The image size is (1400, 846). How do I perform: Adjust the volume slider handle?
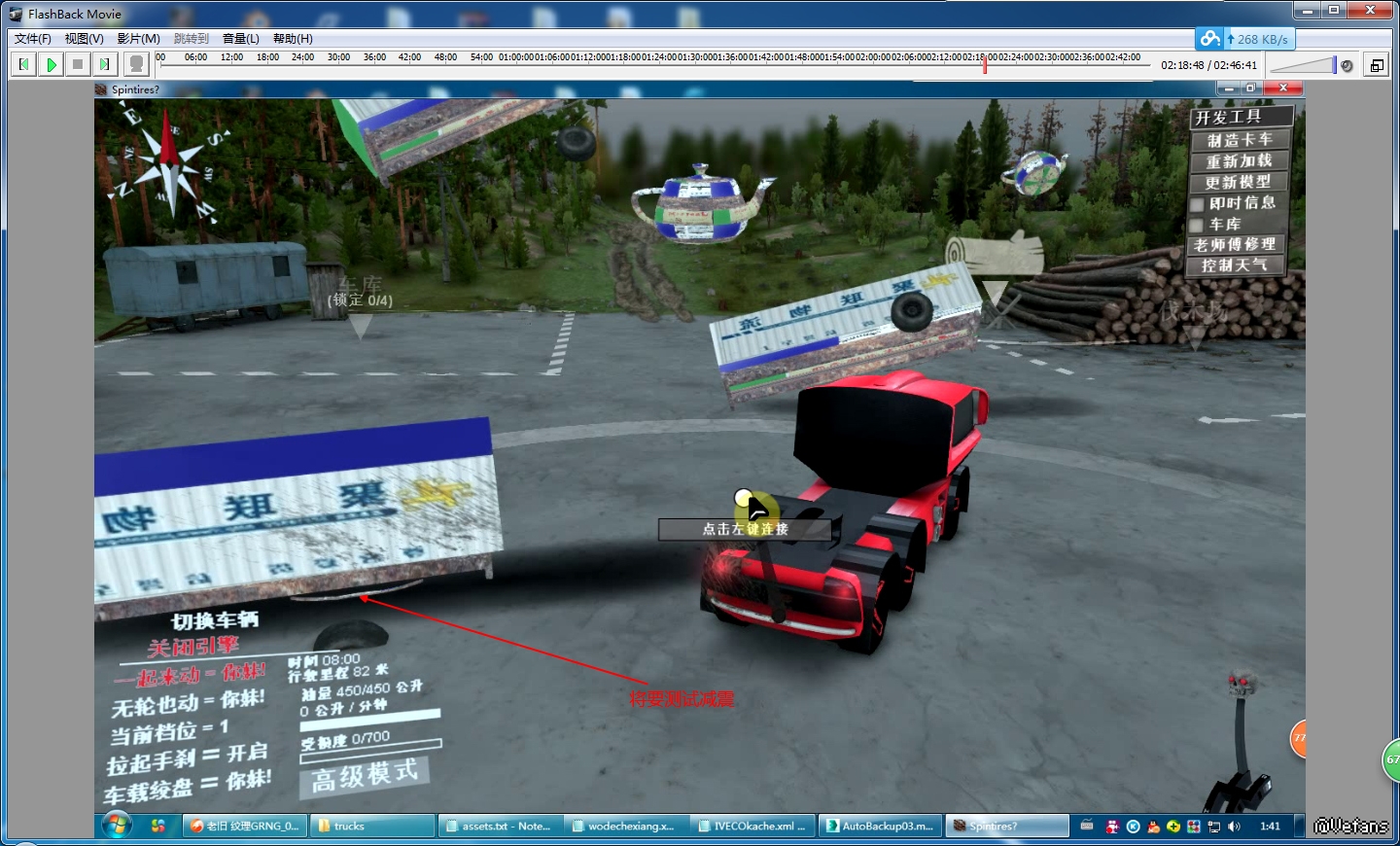point(1334,65)
